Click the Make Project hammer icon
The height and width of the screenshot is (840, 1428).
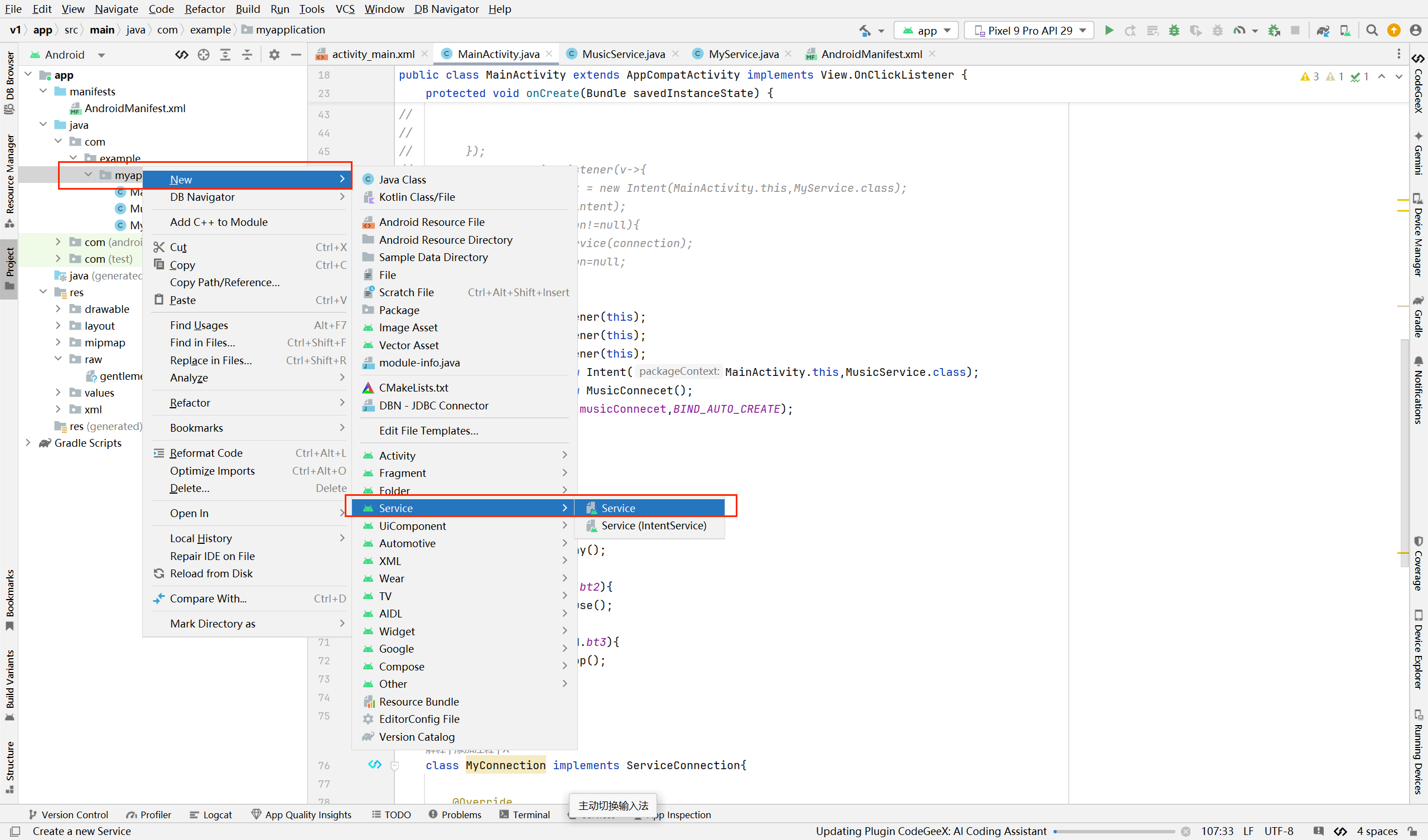pos(865,31)
